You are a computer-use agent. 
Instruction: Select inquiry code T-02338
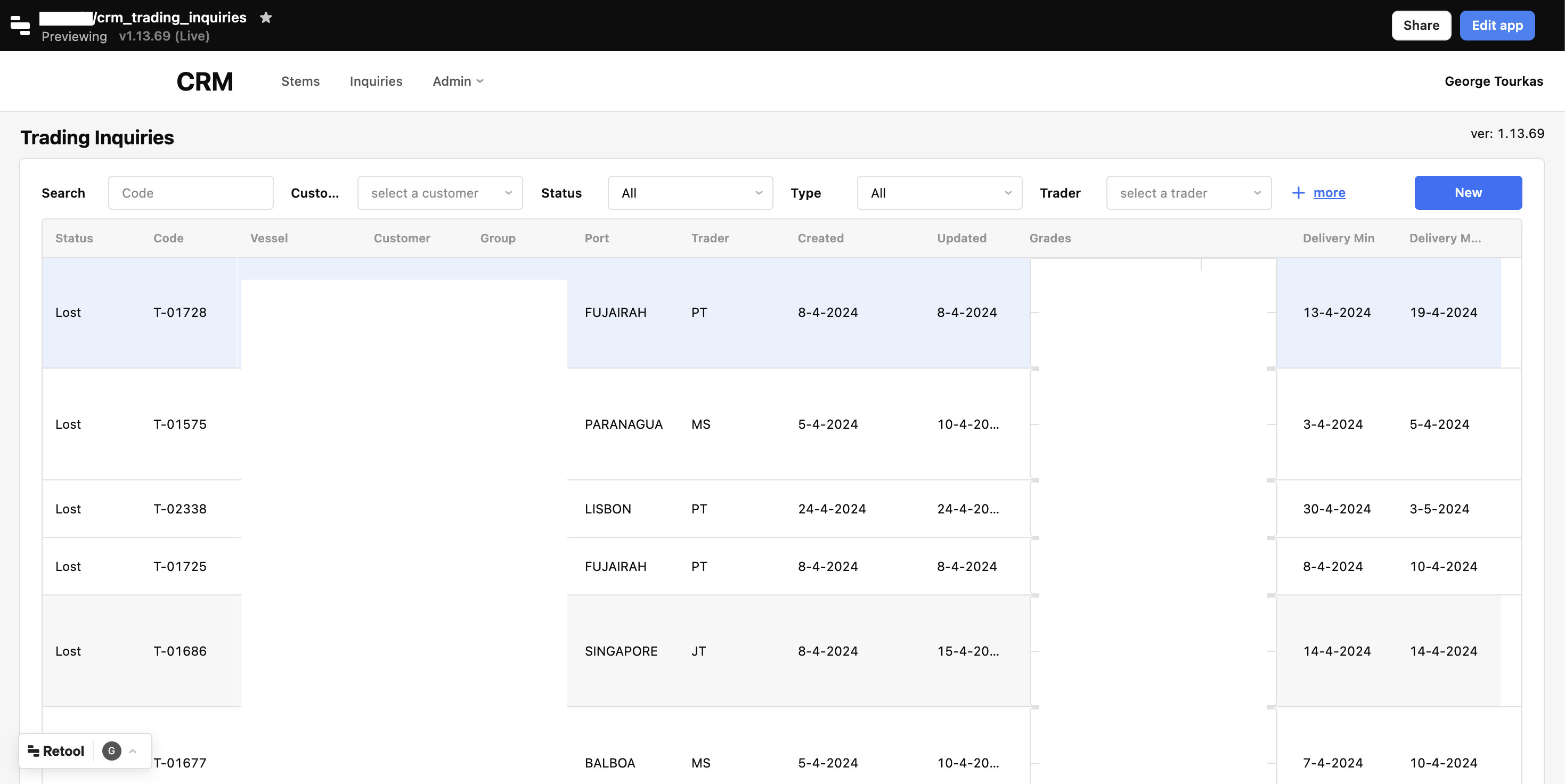(x=180, y=510)
